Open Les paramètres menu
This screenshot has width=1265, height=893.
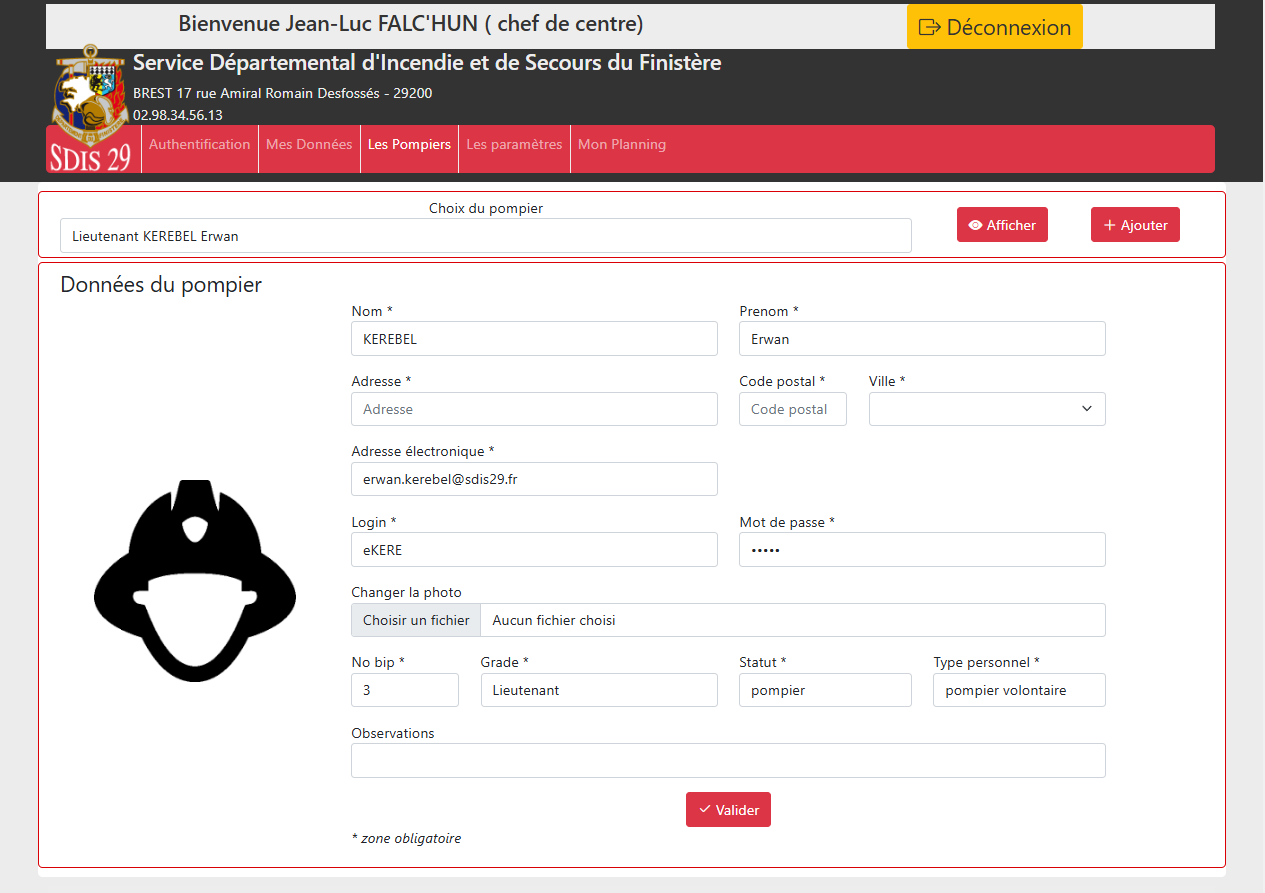[514, 145]
